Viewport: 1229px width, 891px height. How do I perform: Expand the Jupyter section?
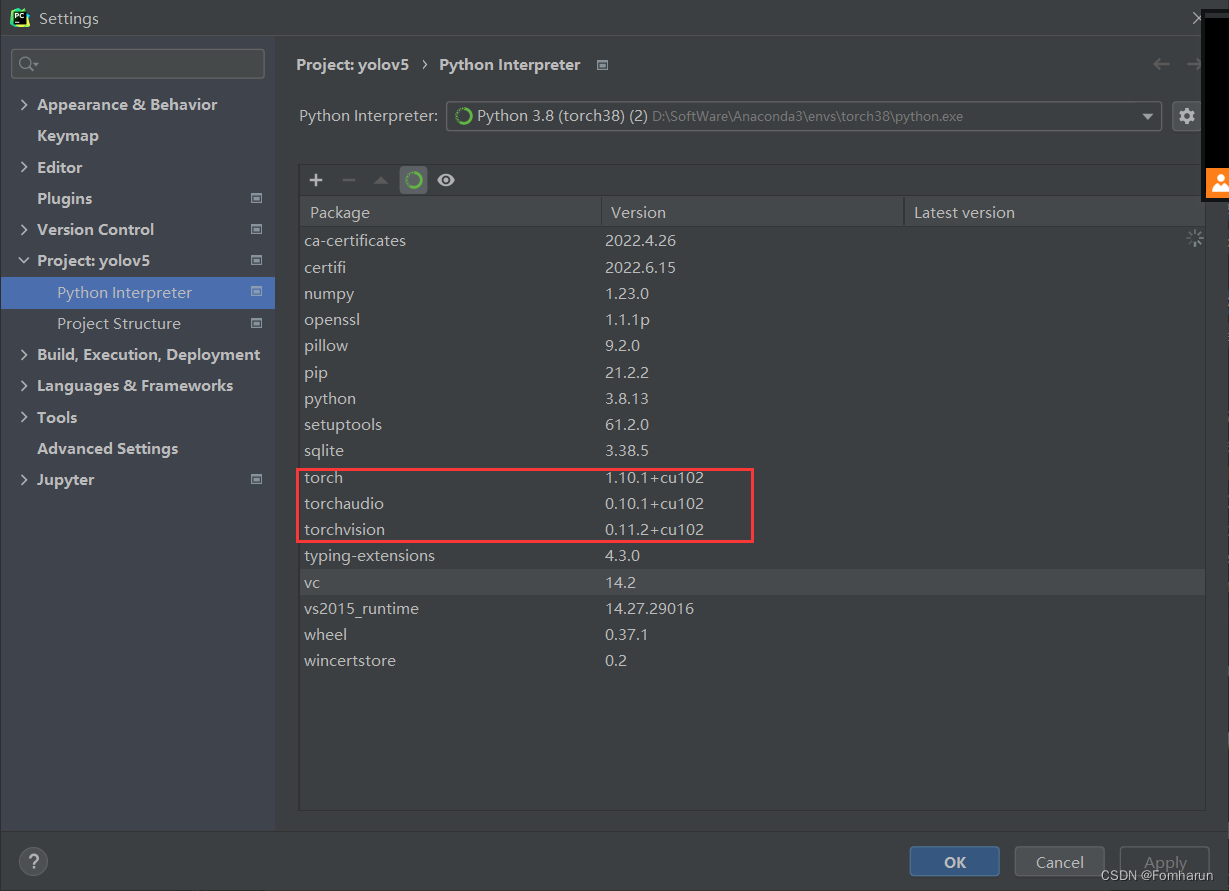[24, 479]
